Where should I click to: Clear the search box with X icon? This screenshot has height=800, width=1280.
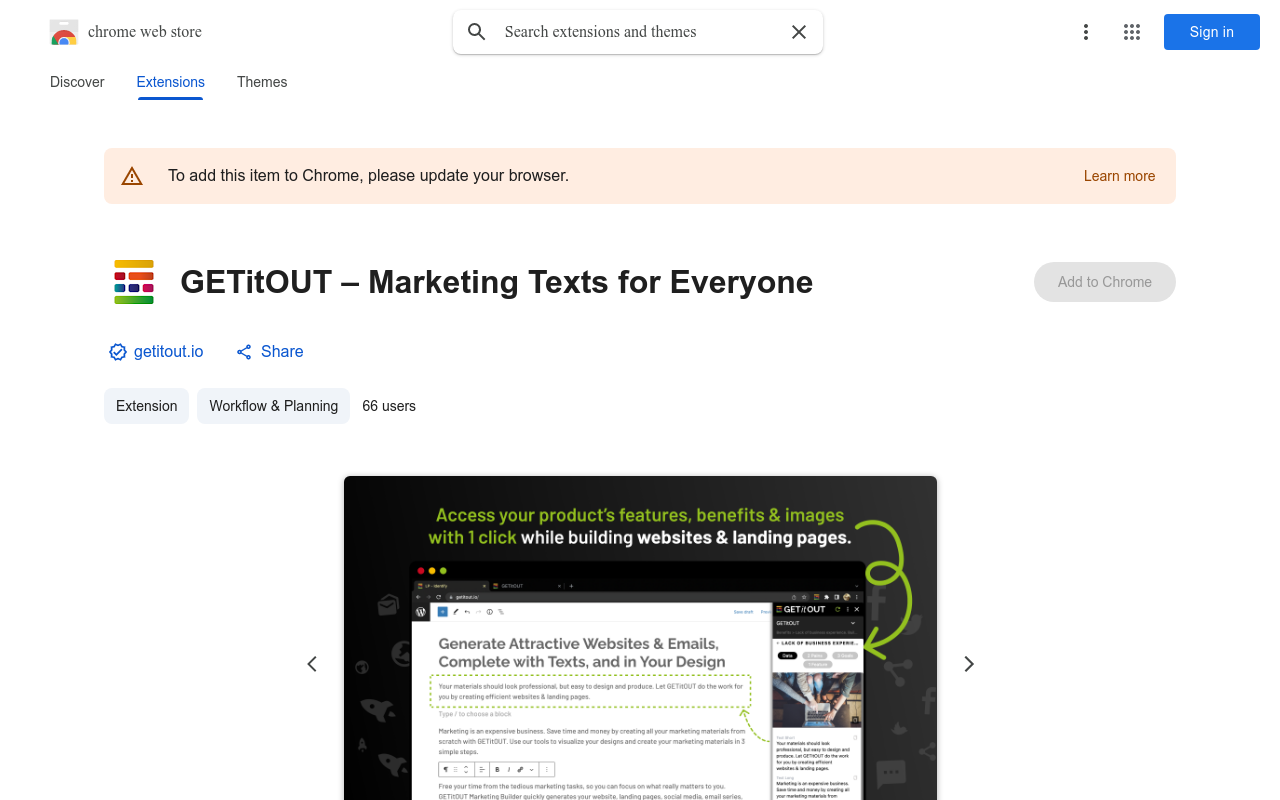(x=799, y=32)
